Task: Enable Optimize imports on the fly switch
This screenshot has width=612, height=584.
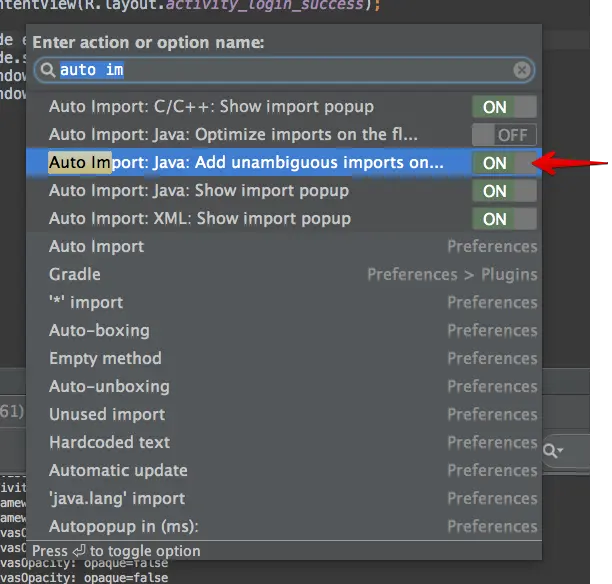Action: coord(504,135)
